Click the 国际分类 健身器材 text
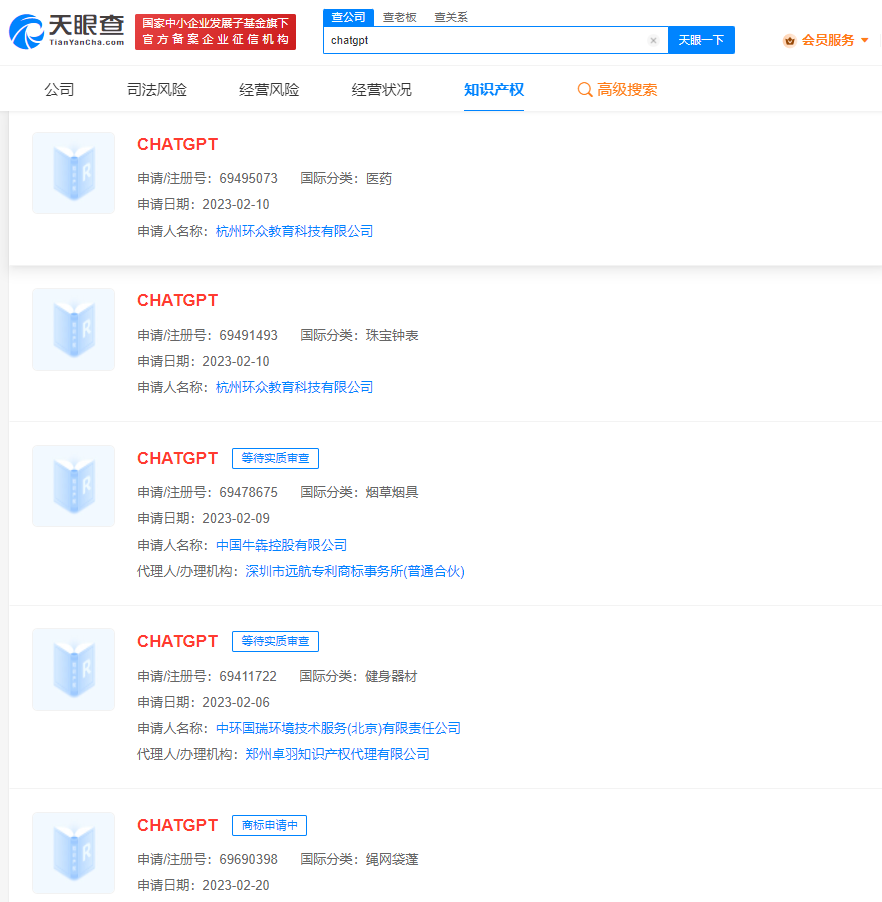The height and width of the screenshot is (902, 882). click(x=358, y=676)
